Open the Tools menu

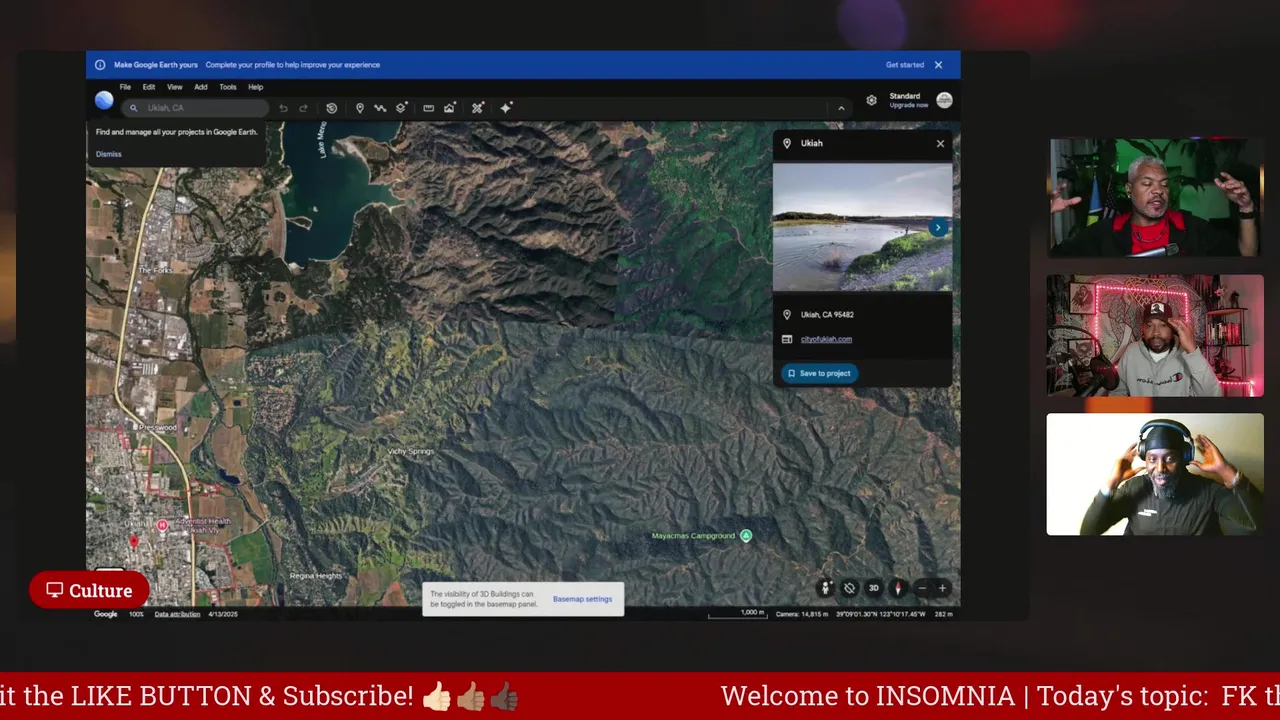tap(228, 87)
